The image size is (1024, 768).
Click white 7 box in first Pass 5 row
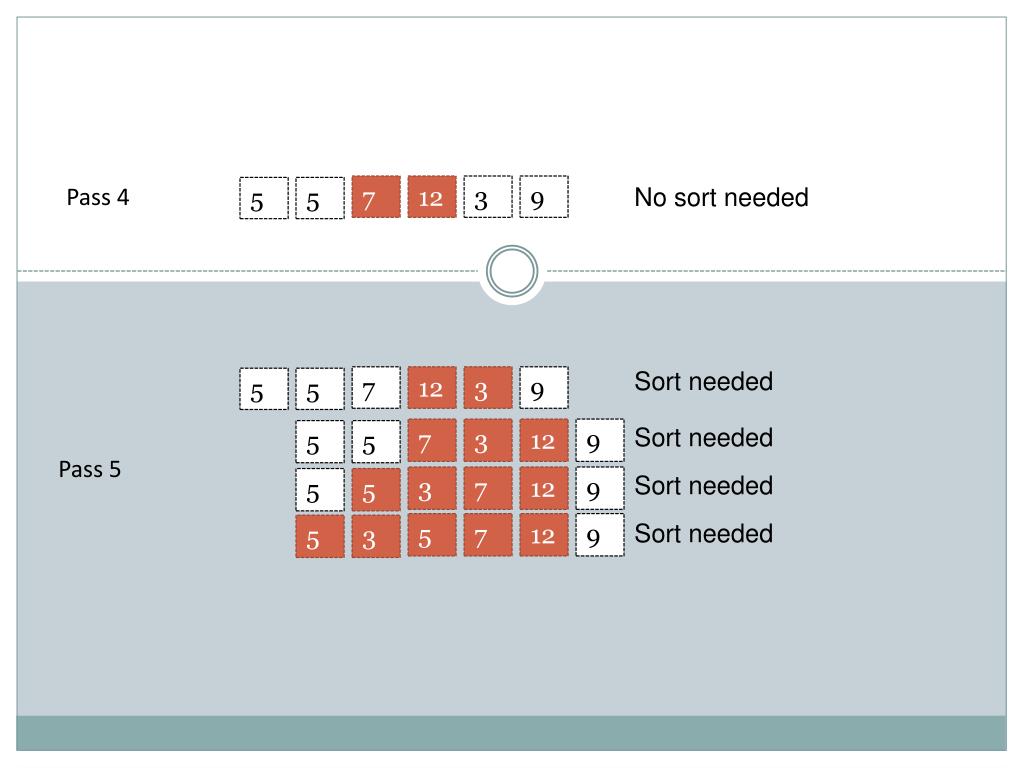[x=376, y=388]
